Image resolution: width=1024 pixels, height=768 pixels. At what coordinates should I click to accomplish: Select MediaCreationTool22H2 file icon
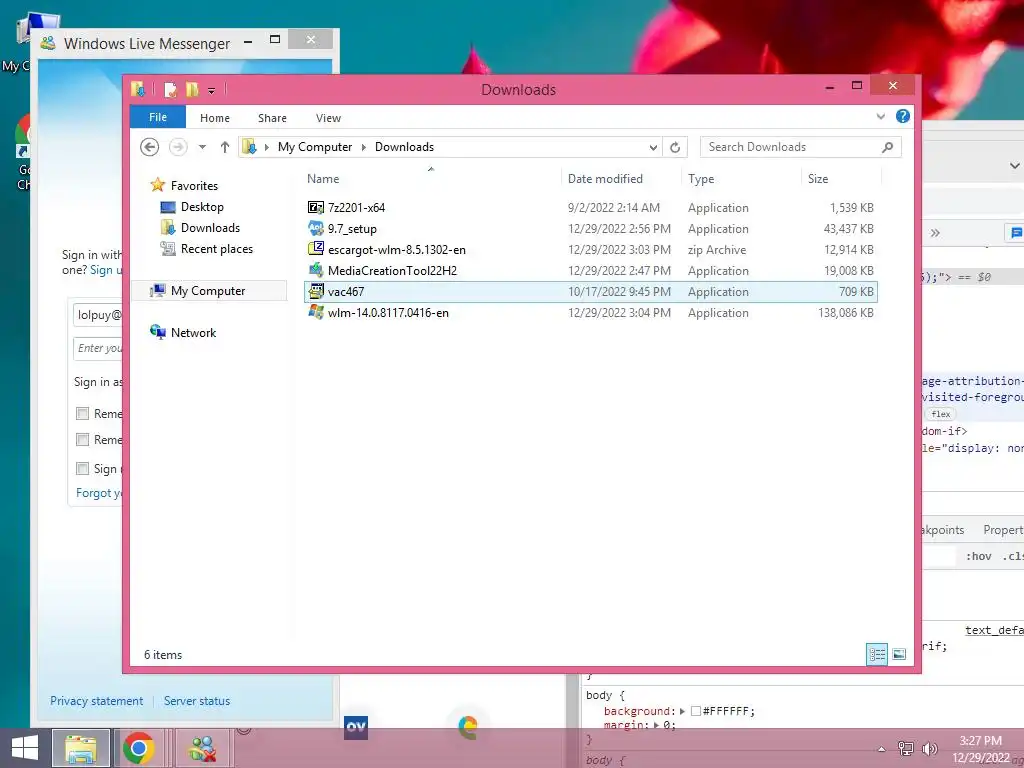tap(315, 270)
